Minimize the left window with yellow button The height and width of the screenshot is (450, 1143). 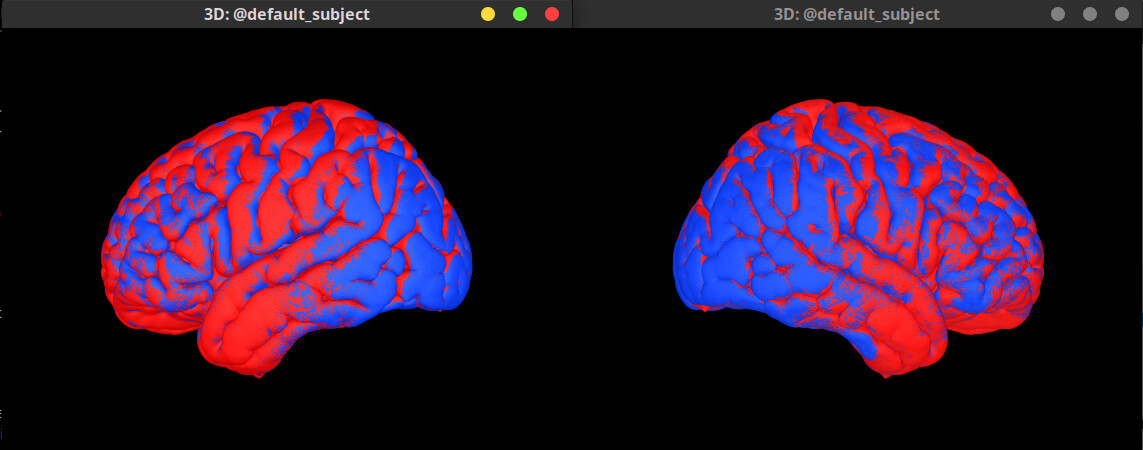pyautogui.click(x=487, y=14)
